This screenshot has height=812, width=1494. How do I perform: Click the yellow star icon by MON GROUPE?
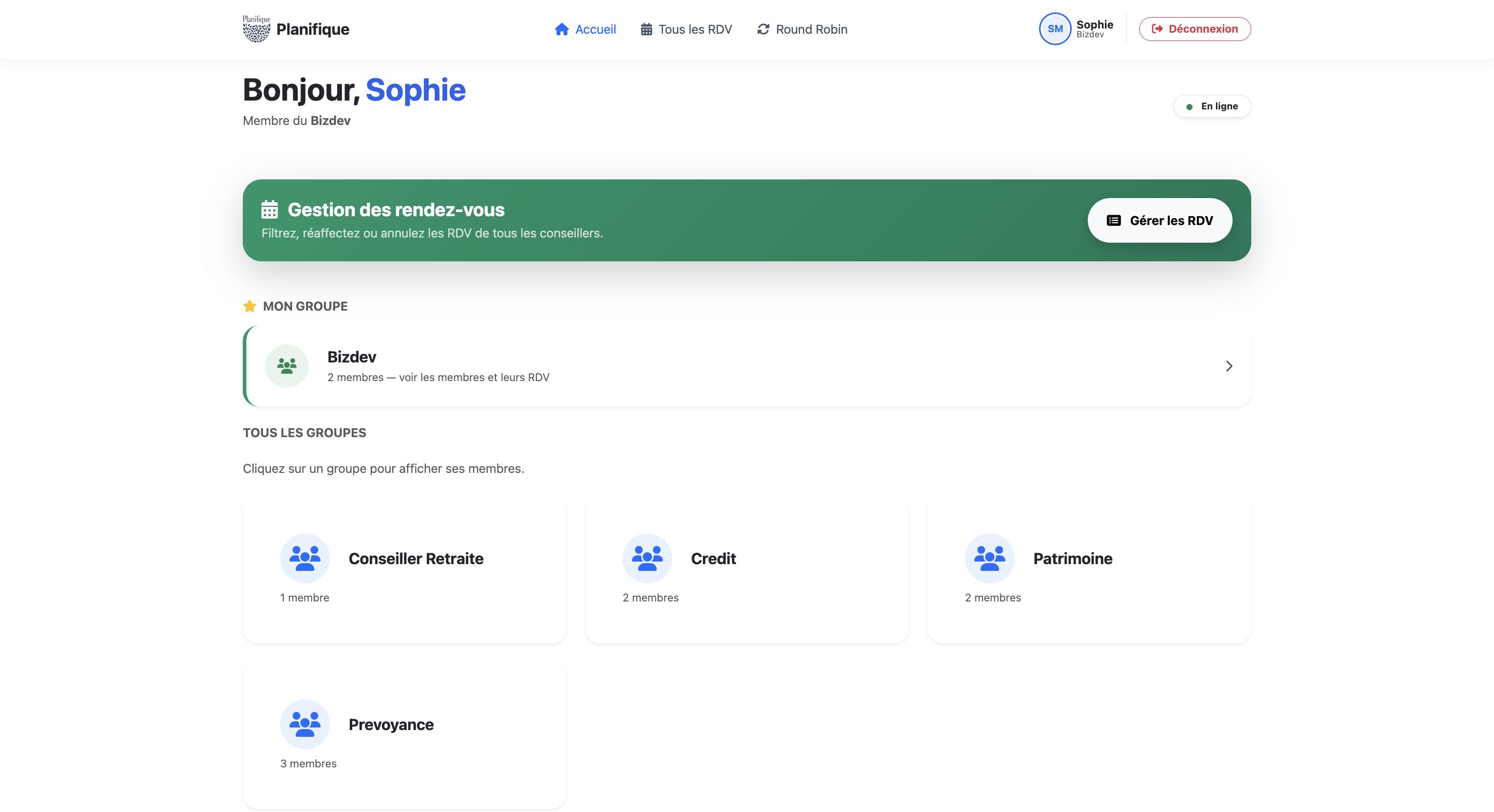pyautogui.click(x=250, y=306)
